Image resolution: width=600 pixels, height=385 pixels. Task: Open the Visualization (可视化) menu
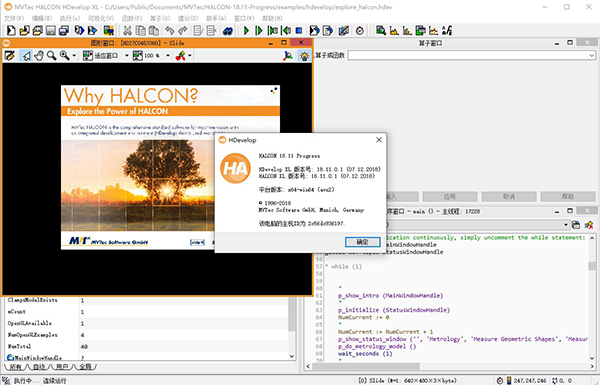click(x=101, y=18)
